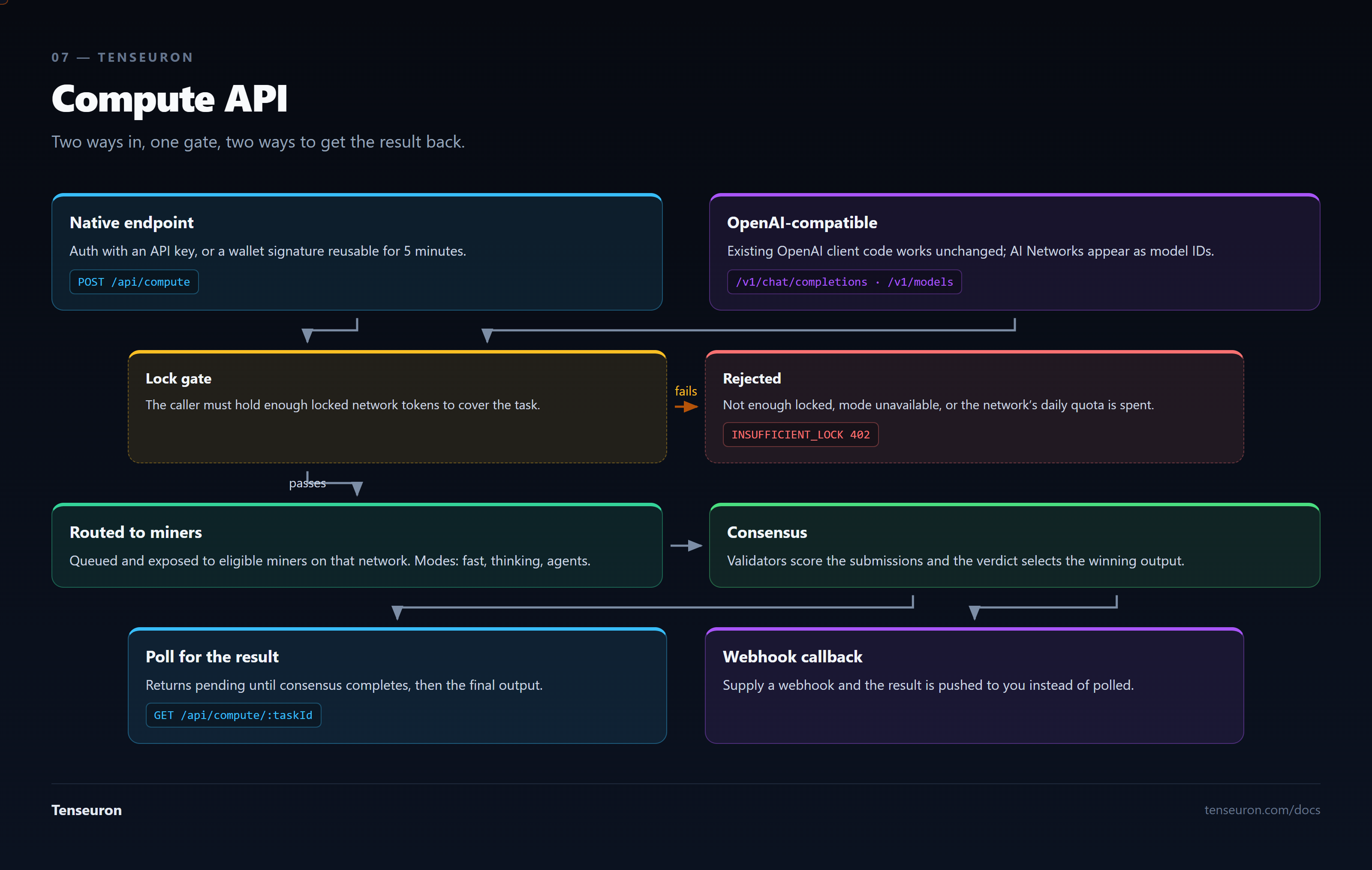
Task: Click the 'Supply a webhook' description text
Action: [928, 685]
